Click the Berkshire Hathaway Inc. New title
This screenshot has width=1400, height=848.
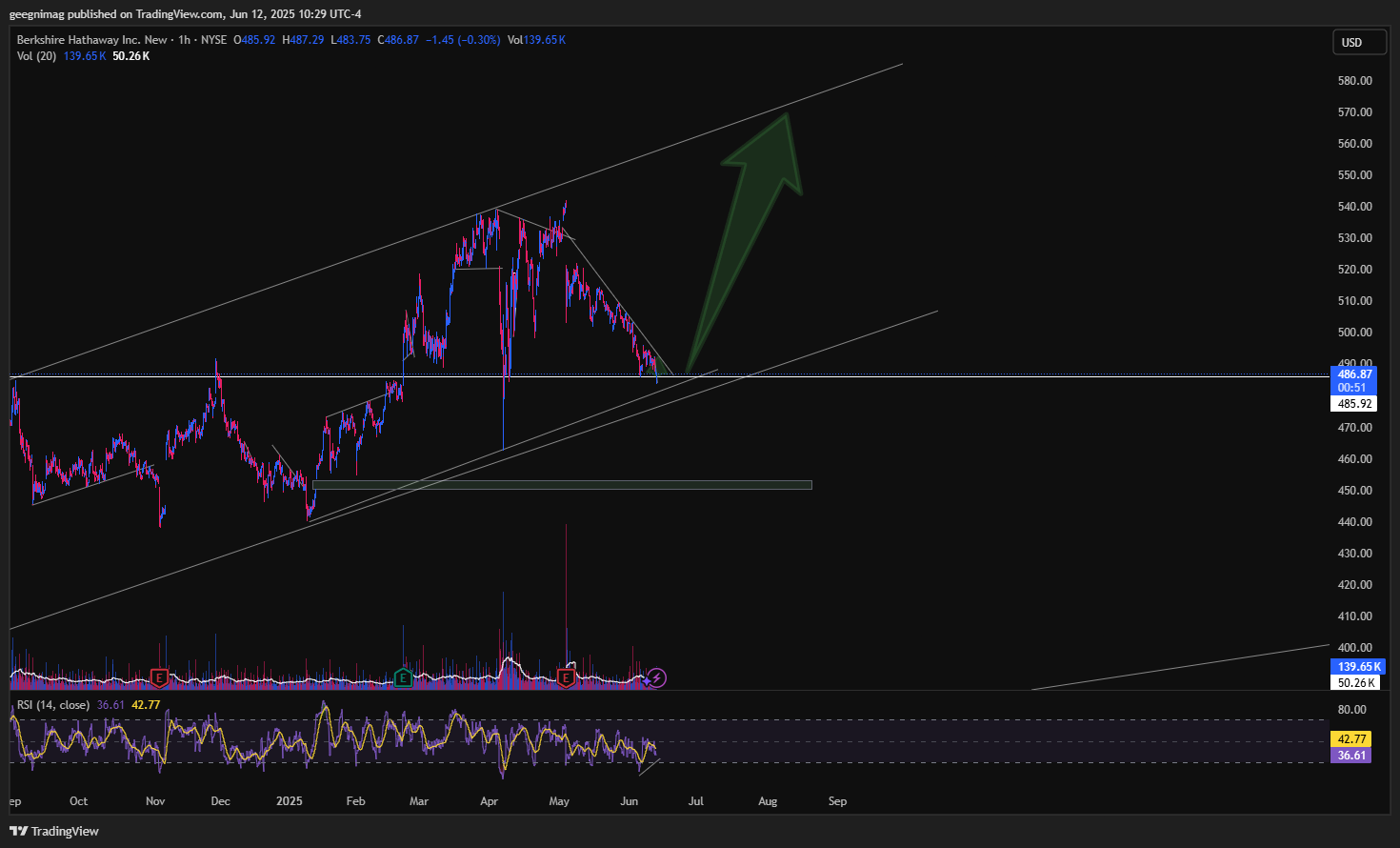(x=92, y=40)
